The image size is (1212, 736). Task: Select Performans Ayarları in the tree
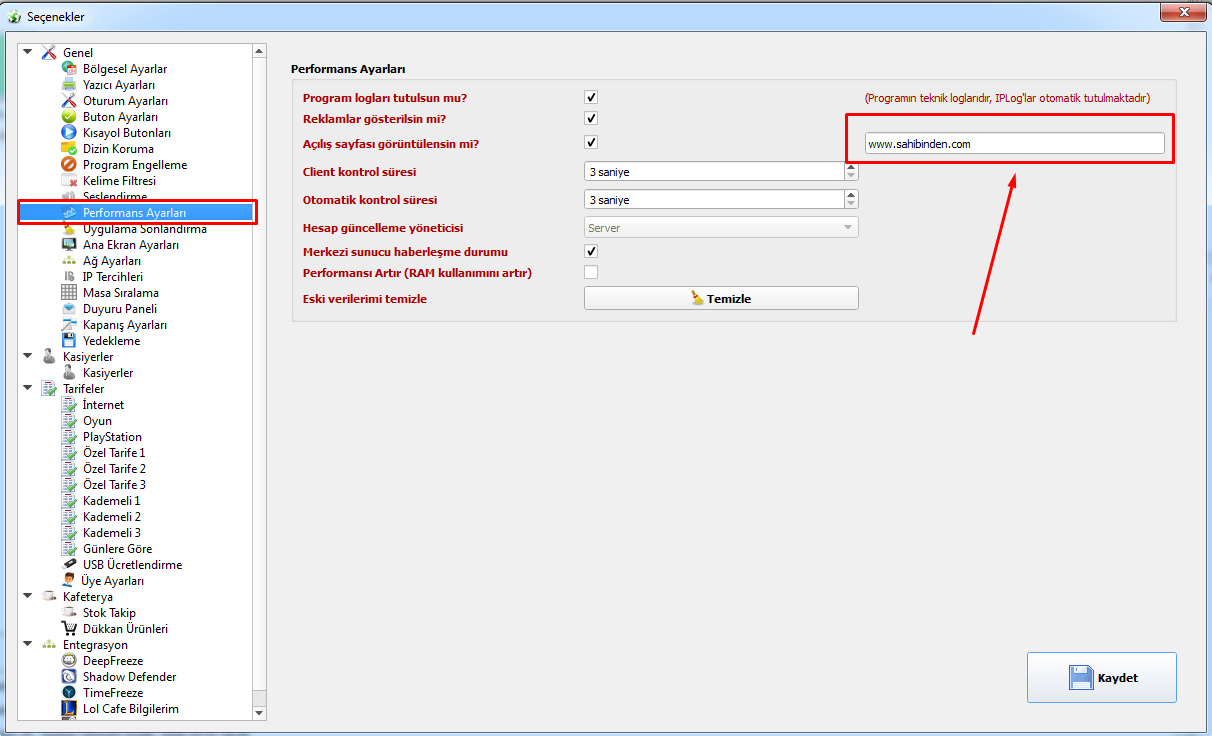(x=134, y=213)
